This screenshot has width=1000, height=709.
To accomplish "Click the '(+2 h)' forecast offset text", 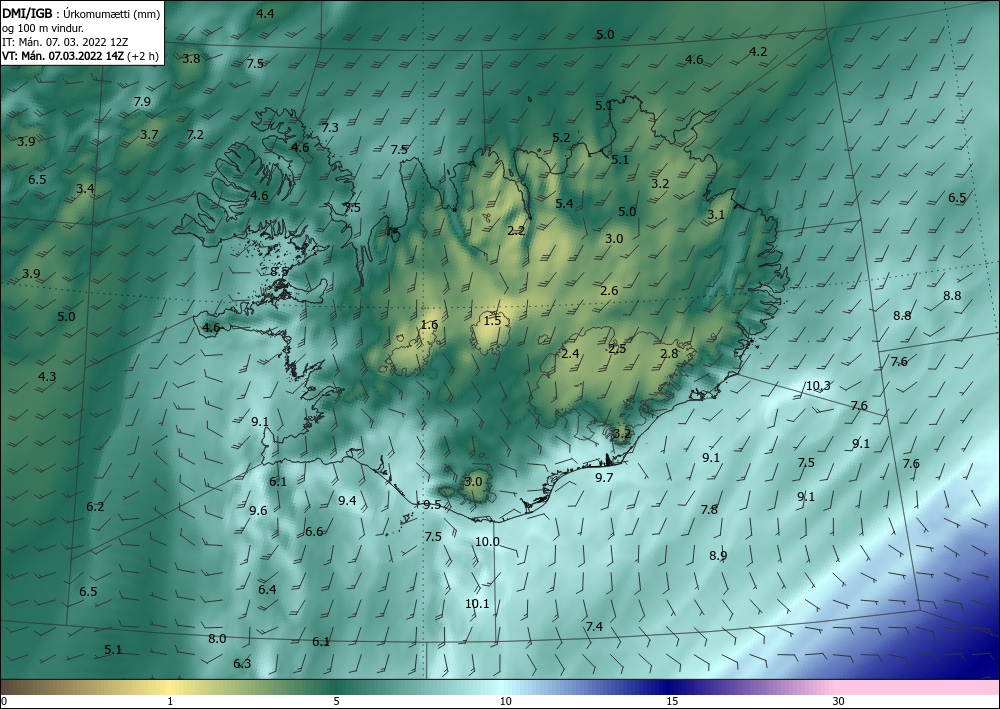I will click(143, 56).
